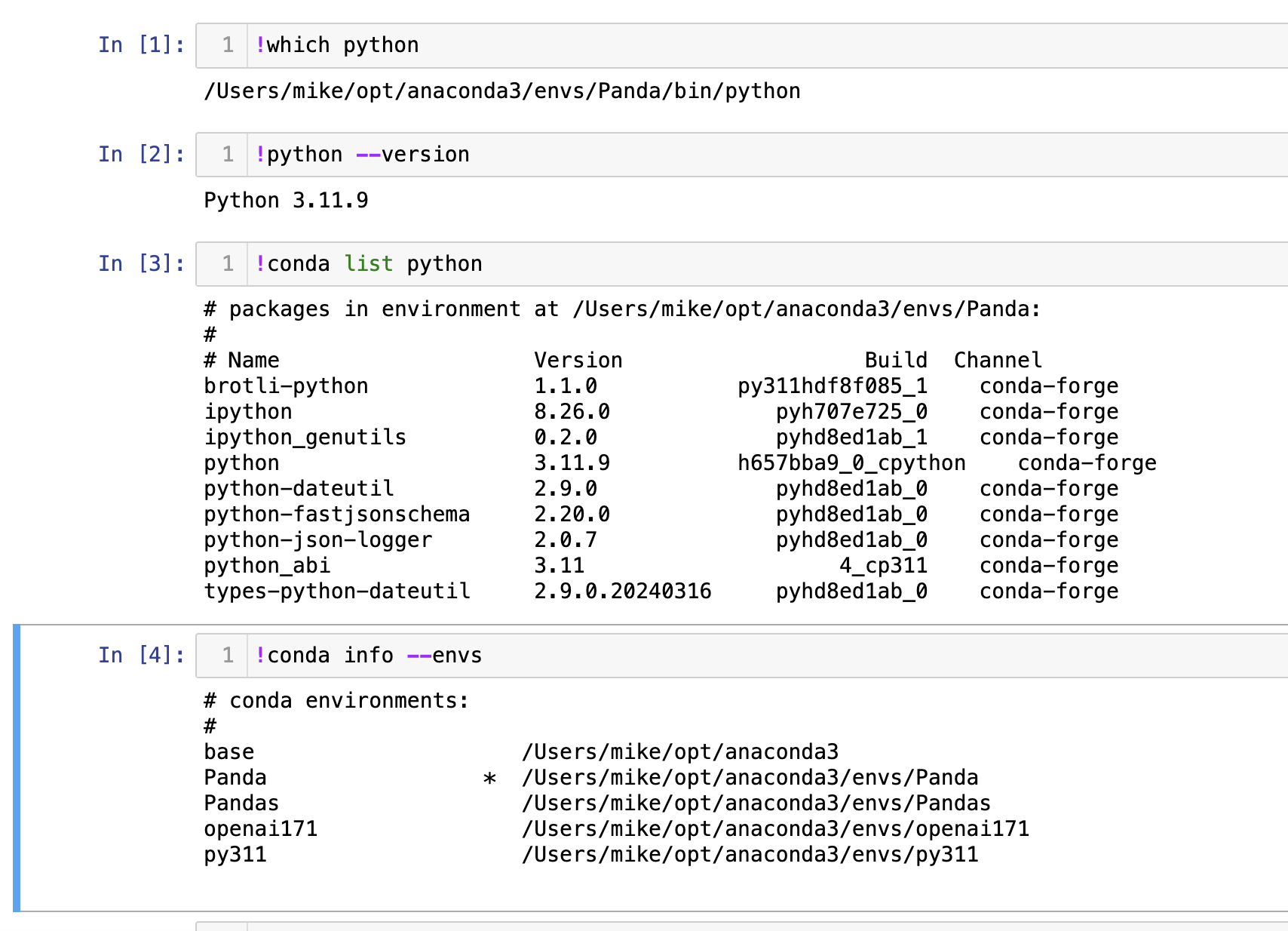Click version '8.26.0' of ipython
The image size is (1288, 931).
point(572,412)
